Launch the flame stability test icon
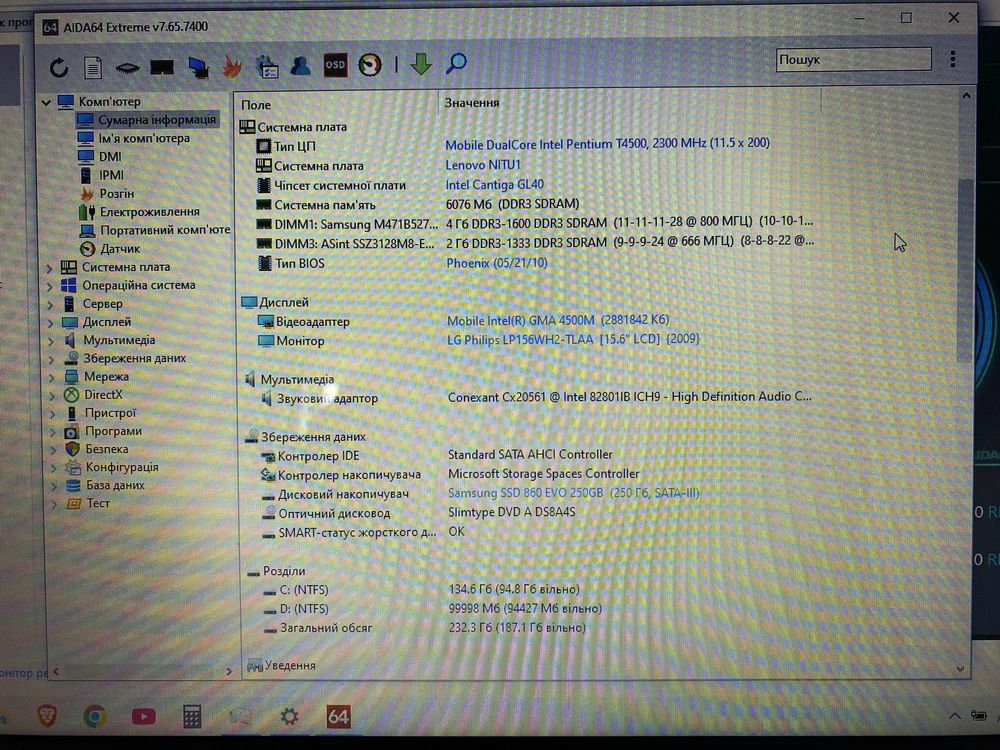Viewport: 1000px width, 750px height. pos(232,66)
